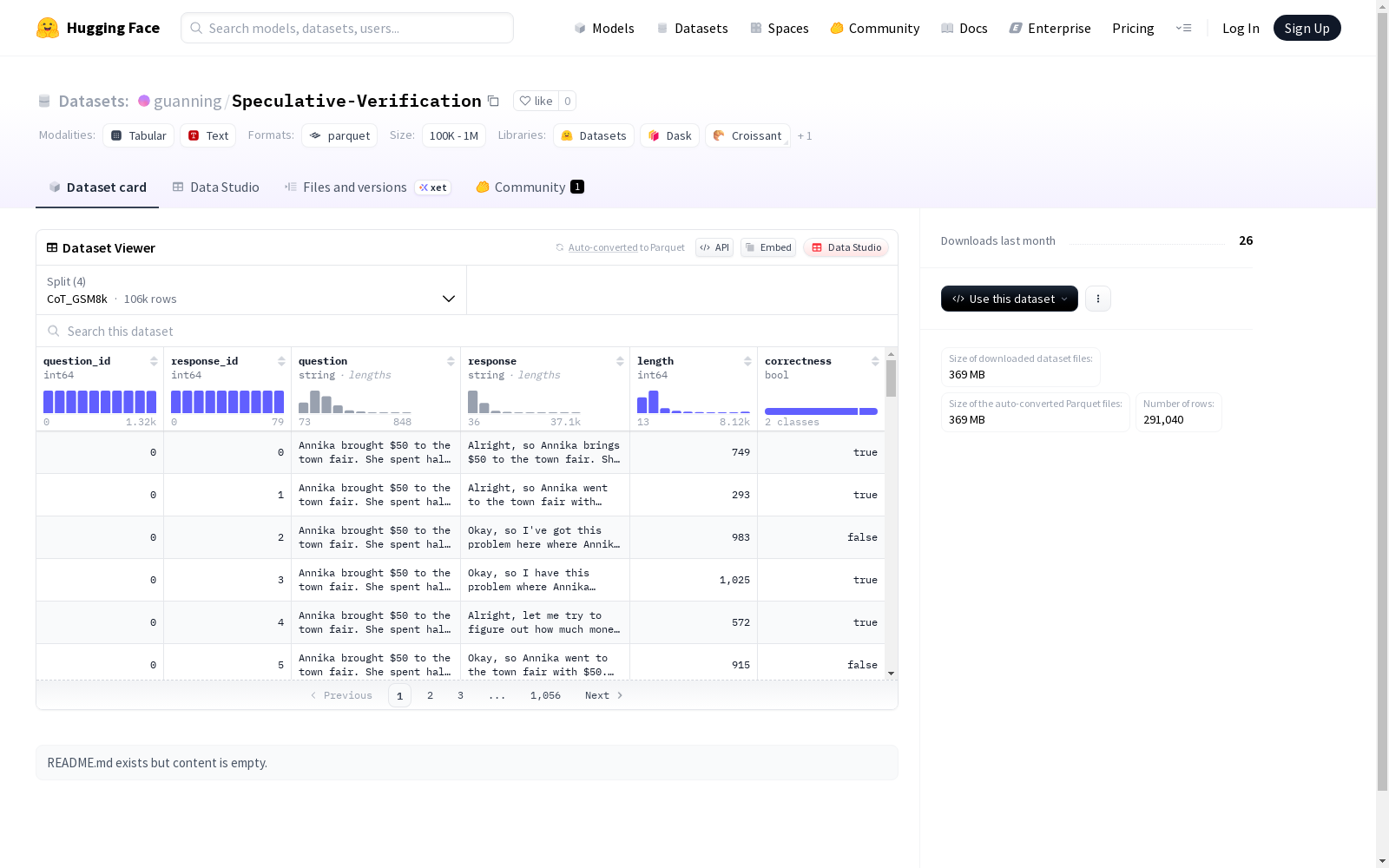Screen dimensions: 1389x868
Task: Click the datasets stack icon beside Datasets label
Action: [44, 101]
